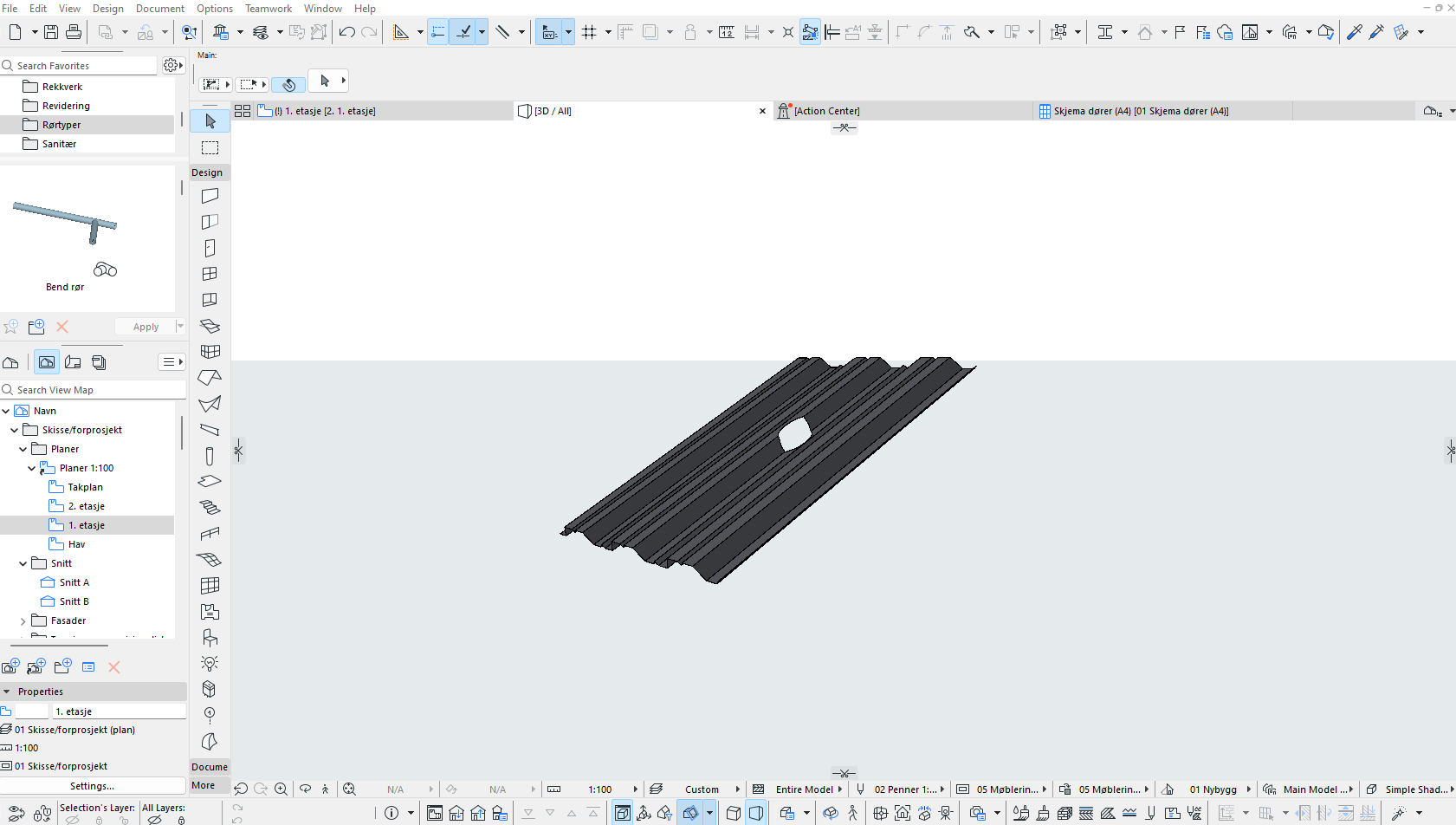Click the Undo arrow in the toolbar
This screenshot has width=1456, height=825.
347,32
